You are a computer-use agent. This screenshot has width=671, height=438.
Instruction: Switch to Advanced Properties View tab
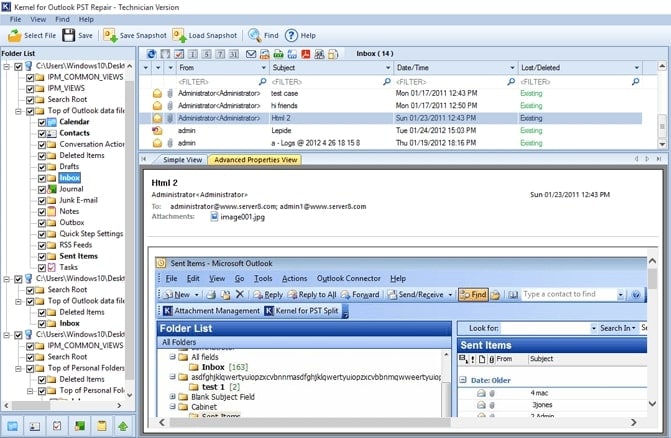coord(255,160)
